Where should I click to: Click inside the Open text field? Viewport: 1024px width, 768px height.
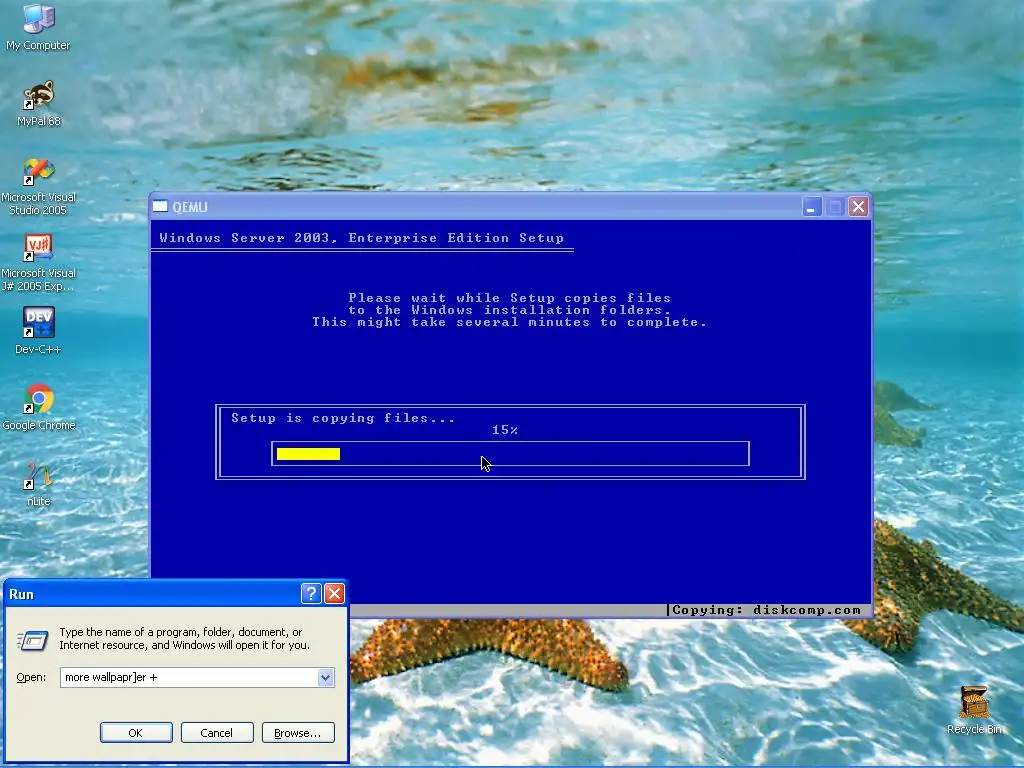(189, 677)
